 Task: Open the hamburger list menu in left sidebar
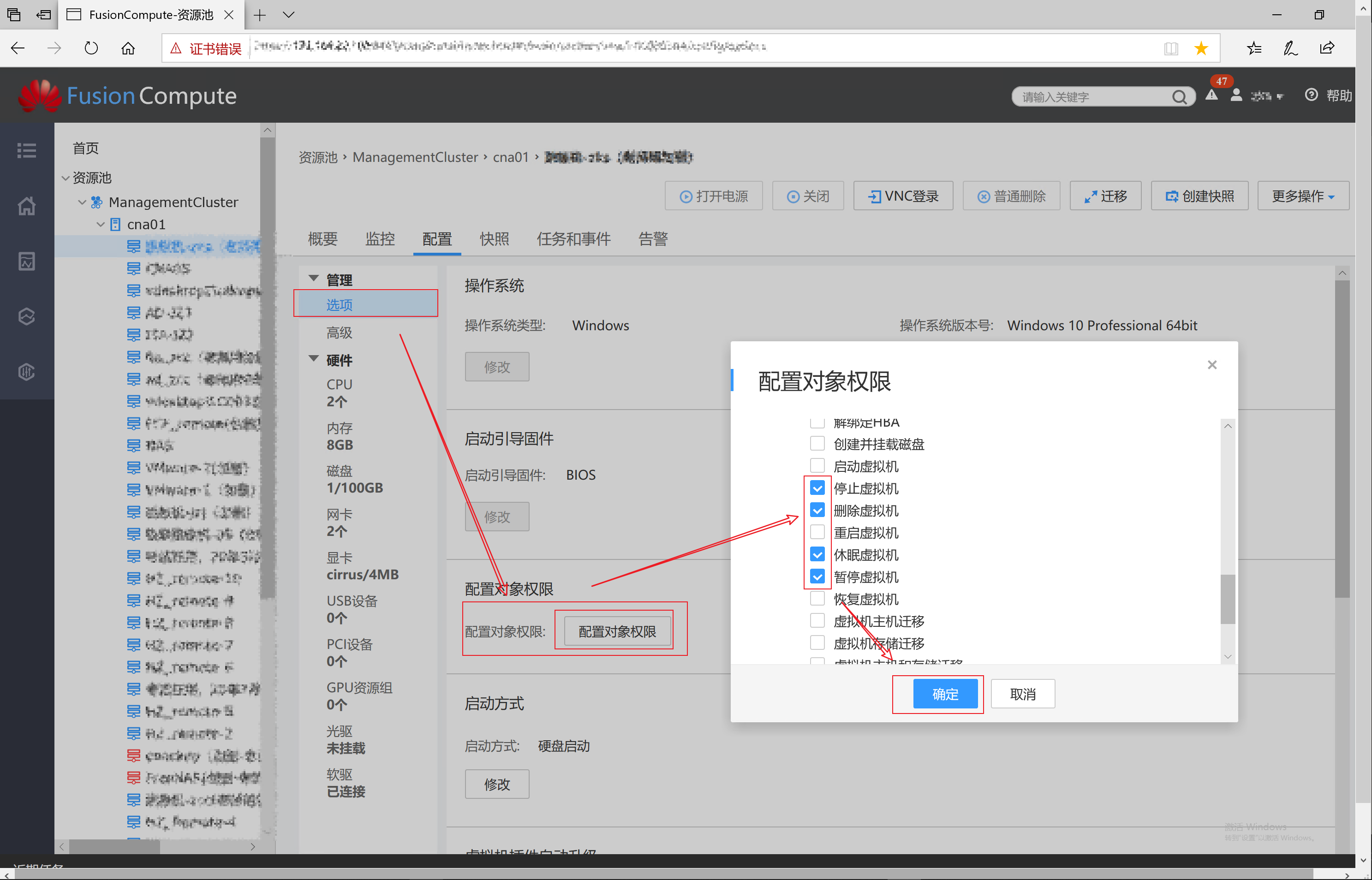point(26,150)
